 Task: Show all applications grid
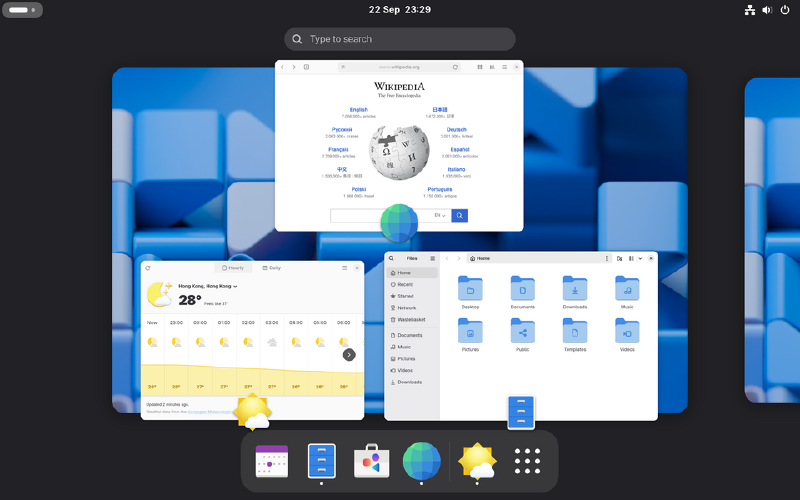[527, 462]
